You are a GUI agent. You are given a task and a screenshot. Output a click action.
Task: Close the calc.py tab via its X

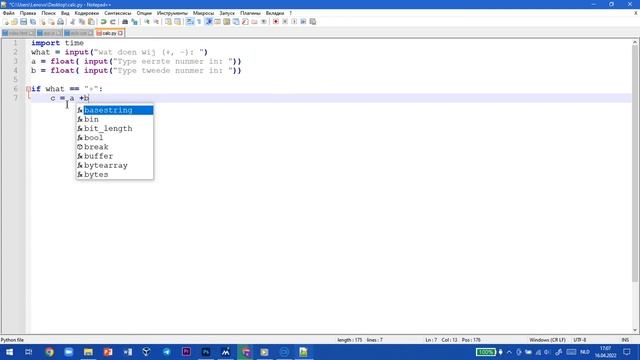point(120,33)
